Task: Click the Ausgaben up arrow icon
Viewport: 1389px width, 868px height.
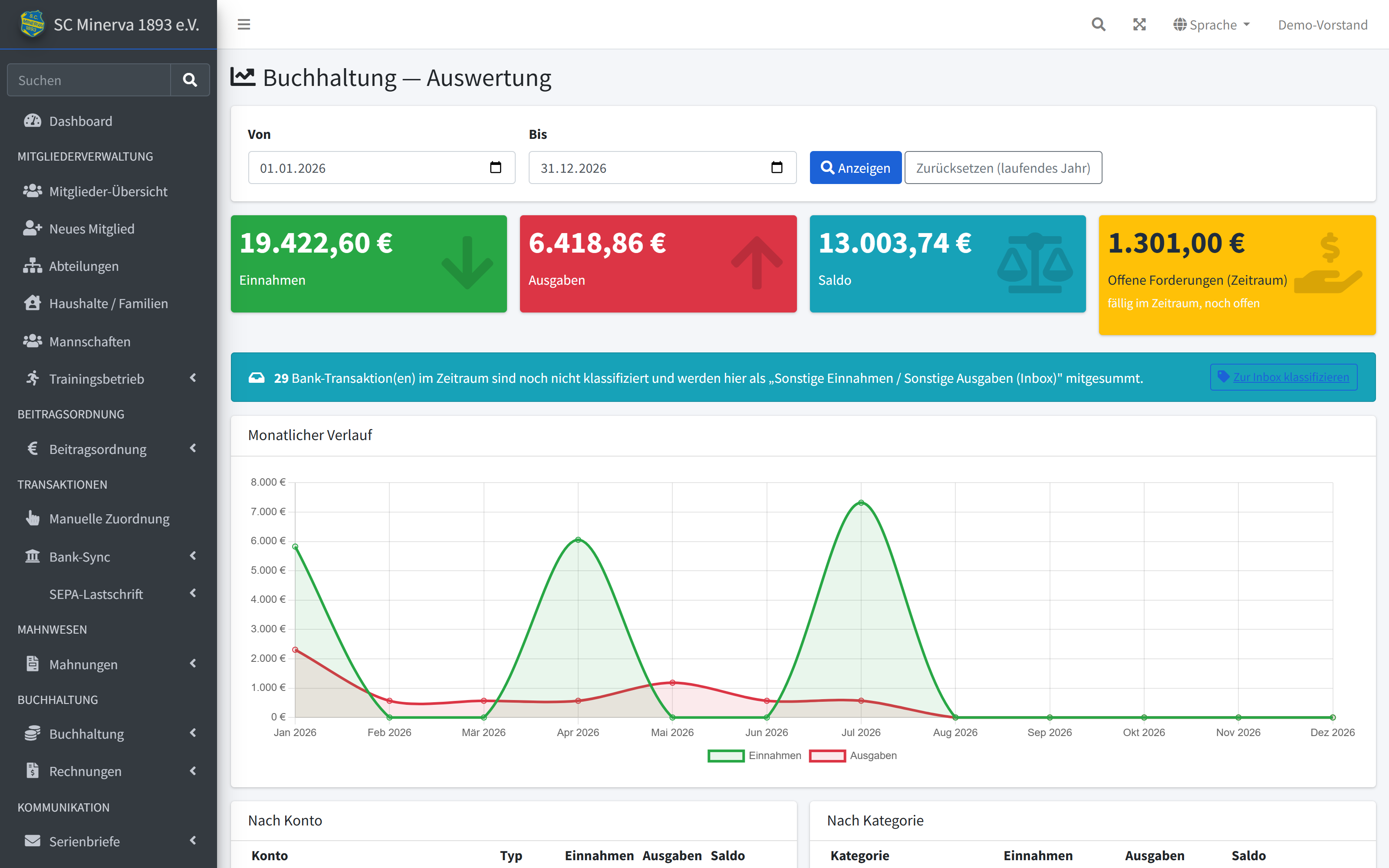Action: [757, 262]
